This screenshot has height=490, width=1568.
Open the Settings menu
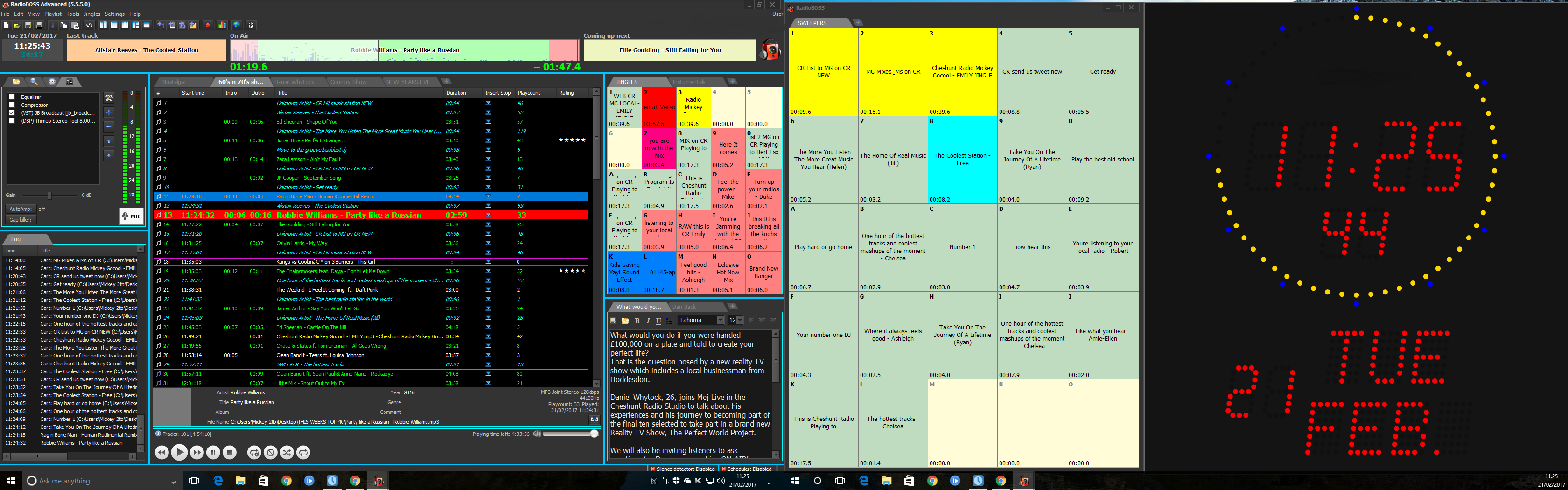tap(114, 14)
